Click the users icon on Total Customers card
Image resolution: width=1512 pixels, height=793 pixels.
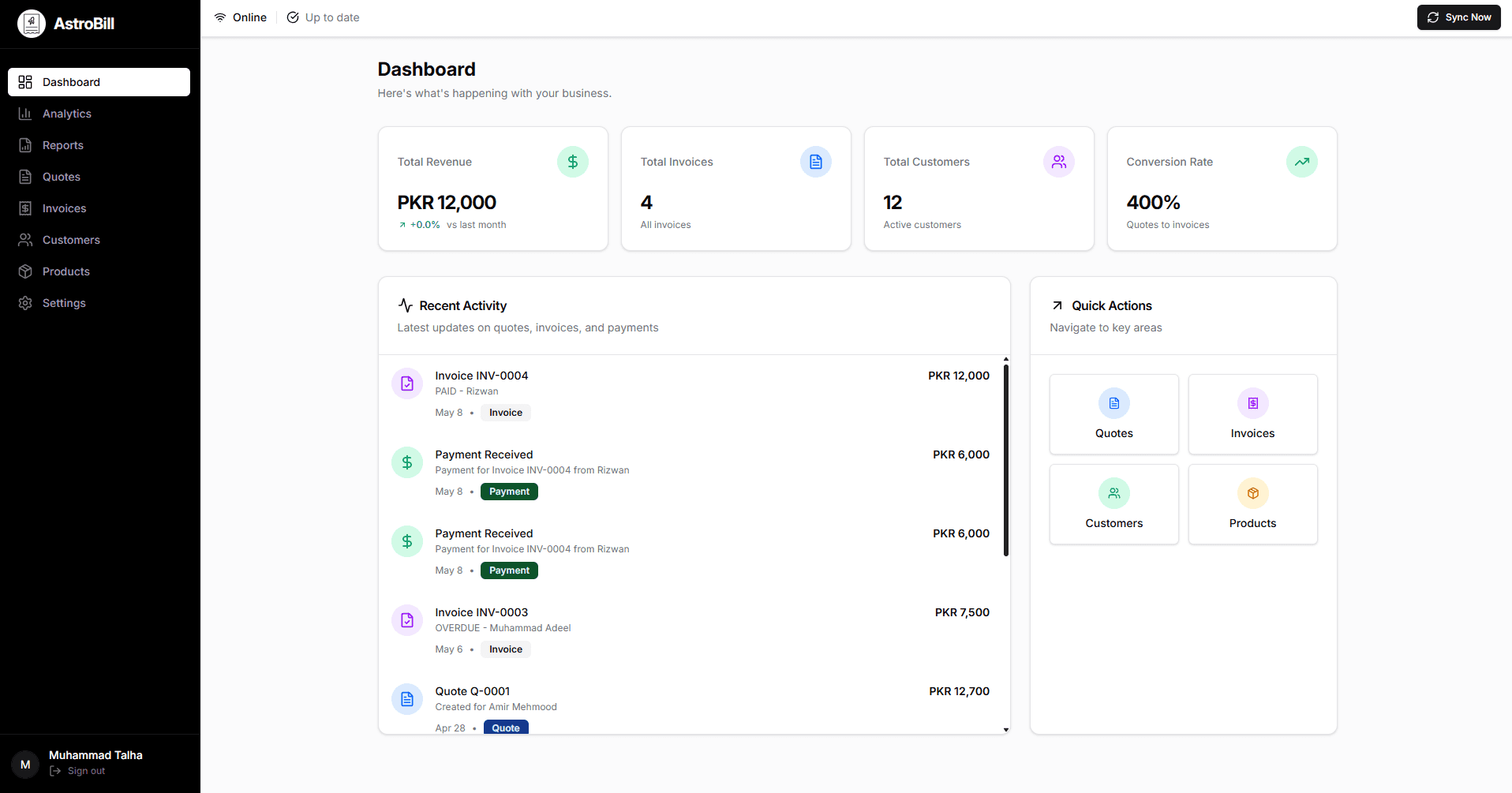(x=1059, y=162)
